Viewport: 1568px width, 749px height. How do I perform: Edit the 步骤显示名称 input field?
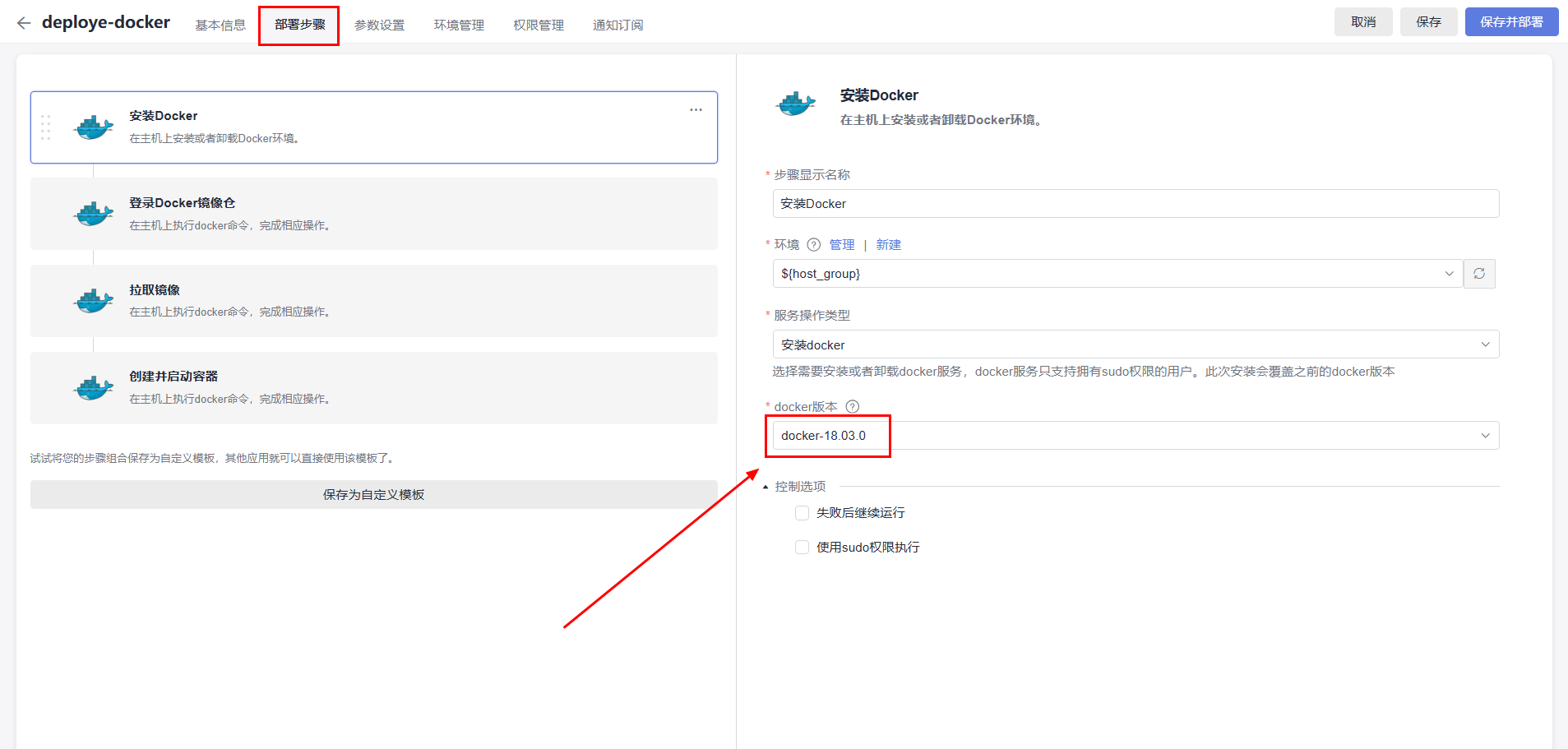[x=1136, y=203]
